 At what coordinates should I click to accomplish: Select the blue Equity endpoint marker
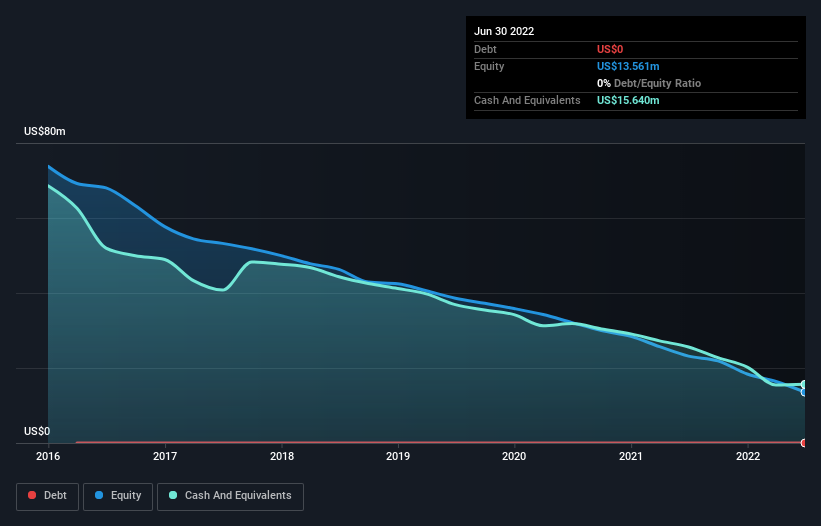(x=804, y=392)
